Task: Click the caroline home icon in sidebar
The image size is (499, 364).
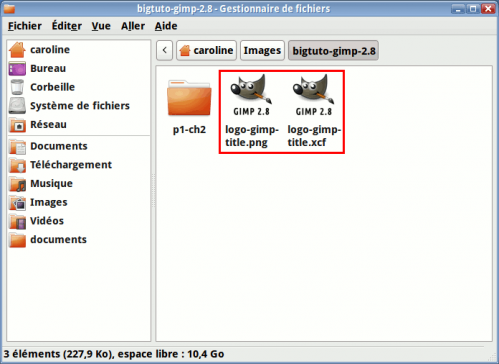Action: point(17,50)
